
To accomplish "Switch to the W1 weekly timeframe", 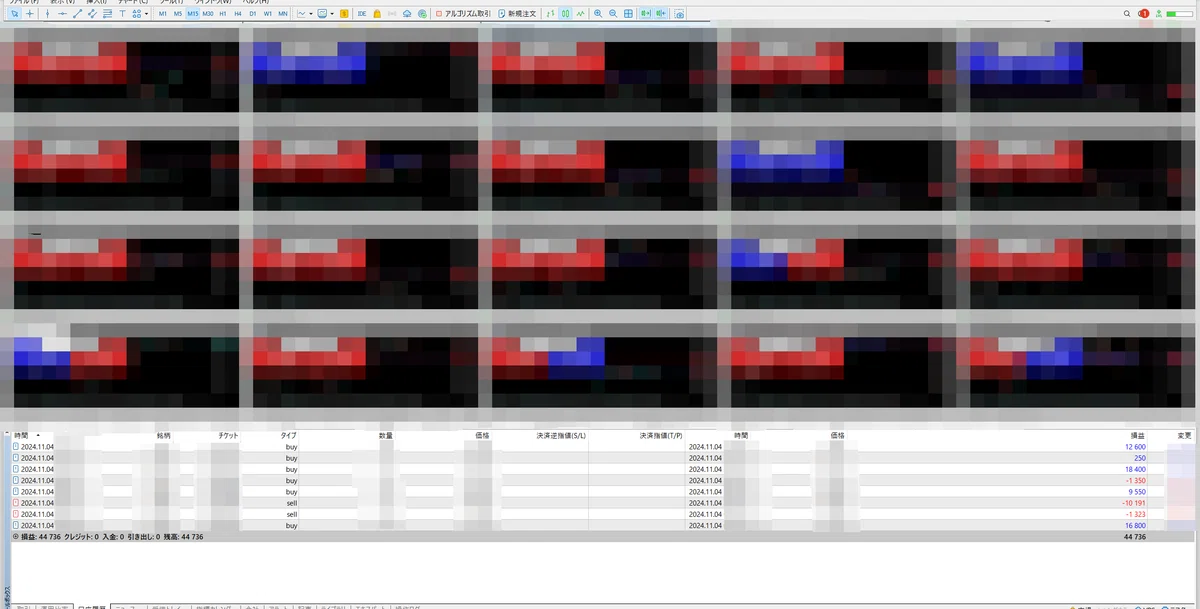I will point(268,14).
